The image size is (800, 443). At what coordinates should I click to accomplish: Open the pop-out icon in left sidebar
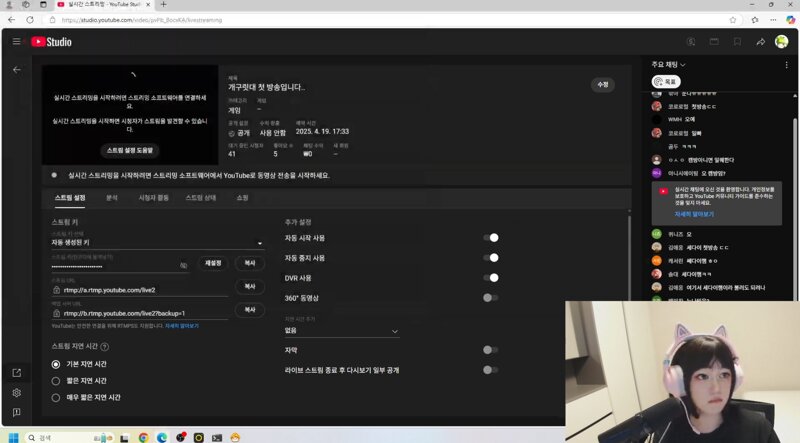[17, 373]
